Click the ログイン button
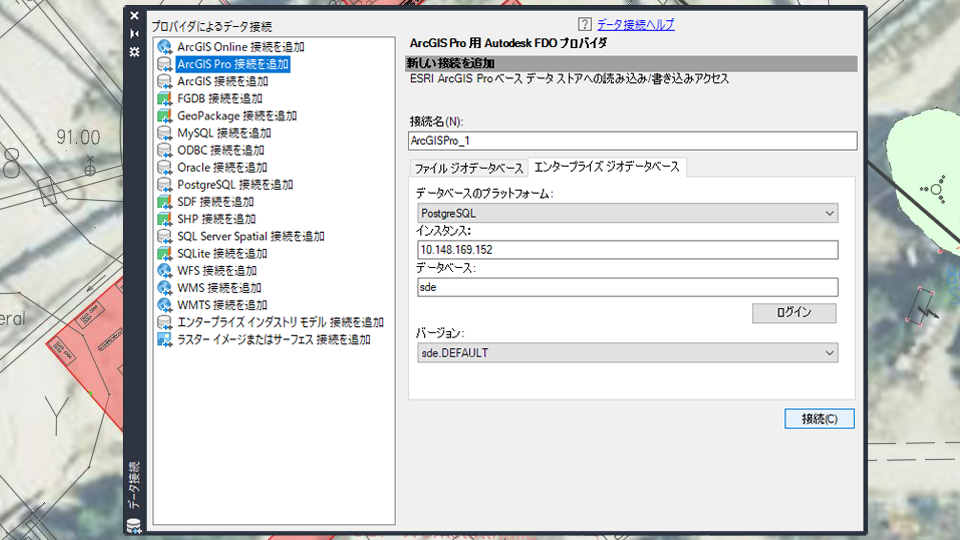Viewport: 960px width, 540px height. [x=794, y=313]
